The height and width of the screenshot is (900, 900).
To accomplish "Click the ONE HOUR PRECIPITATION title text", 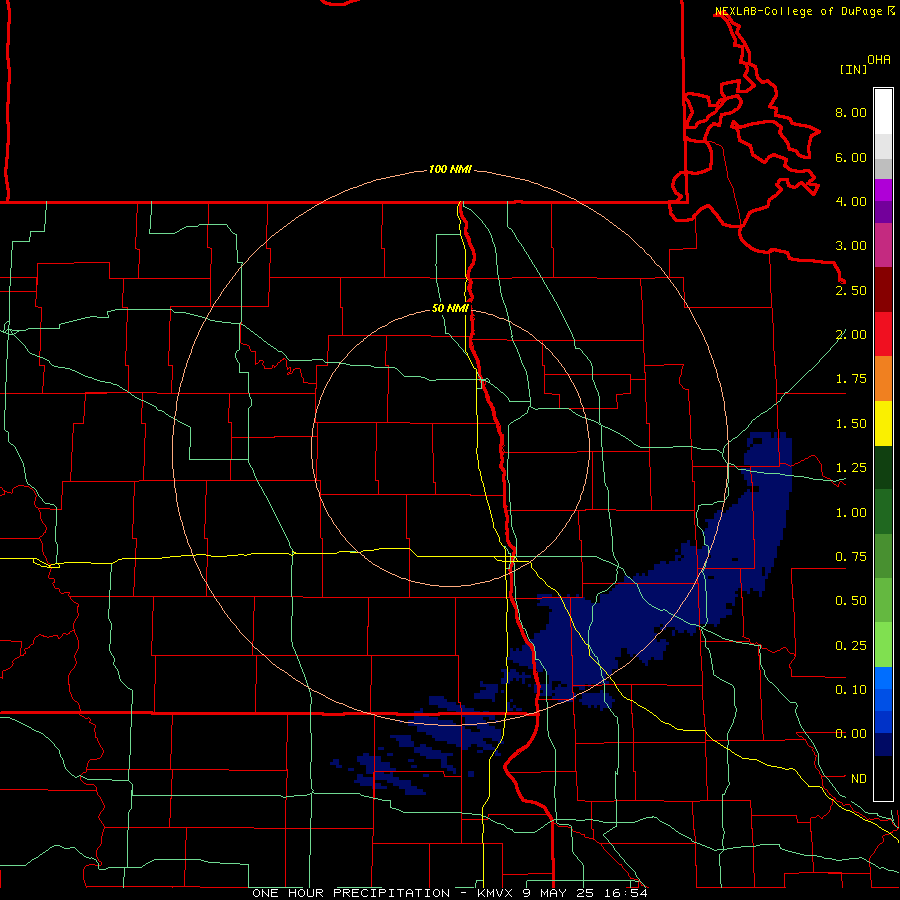I will pos(351,893).
